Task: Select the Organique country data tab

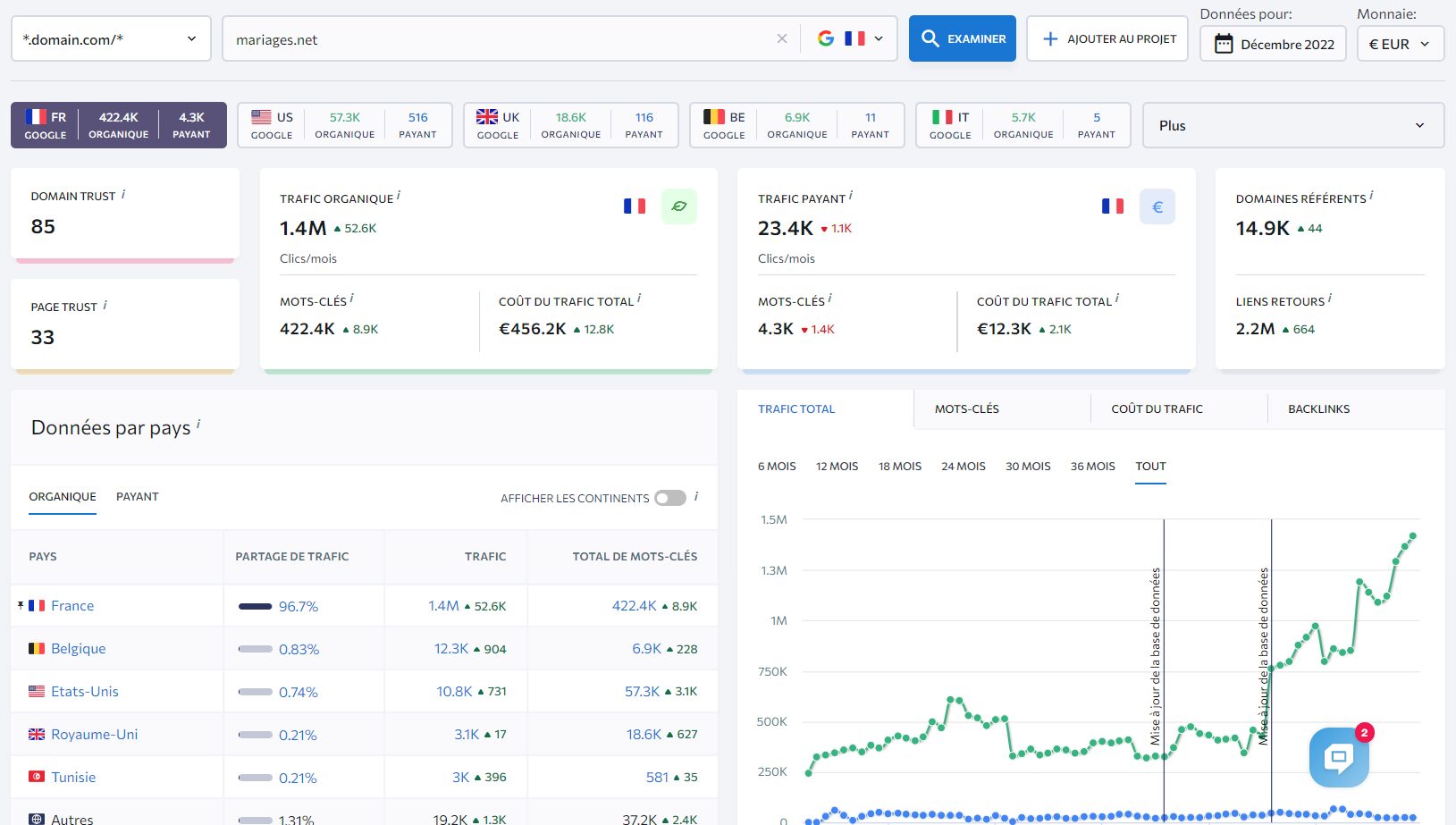Action: click(63, 497)
